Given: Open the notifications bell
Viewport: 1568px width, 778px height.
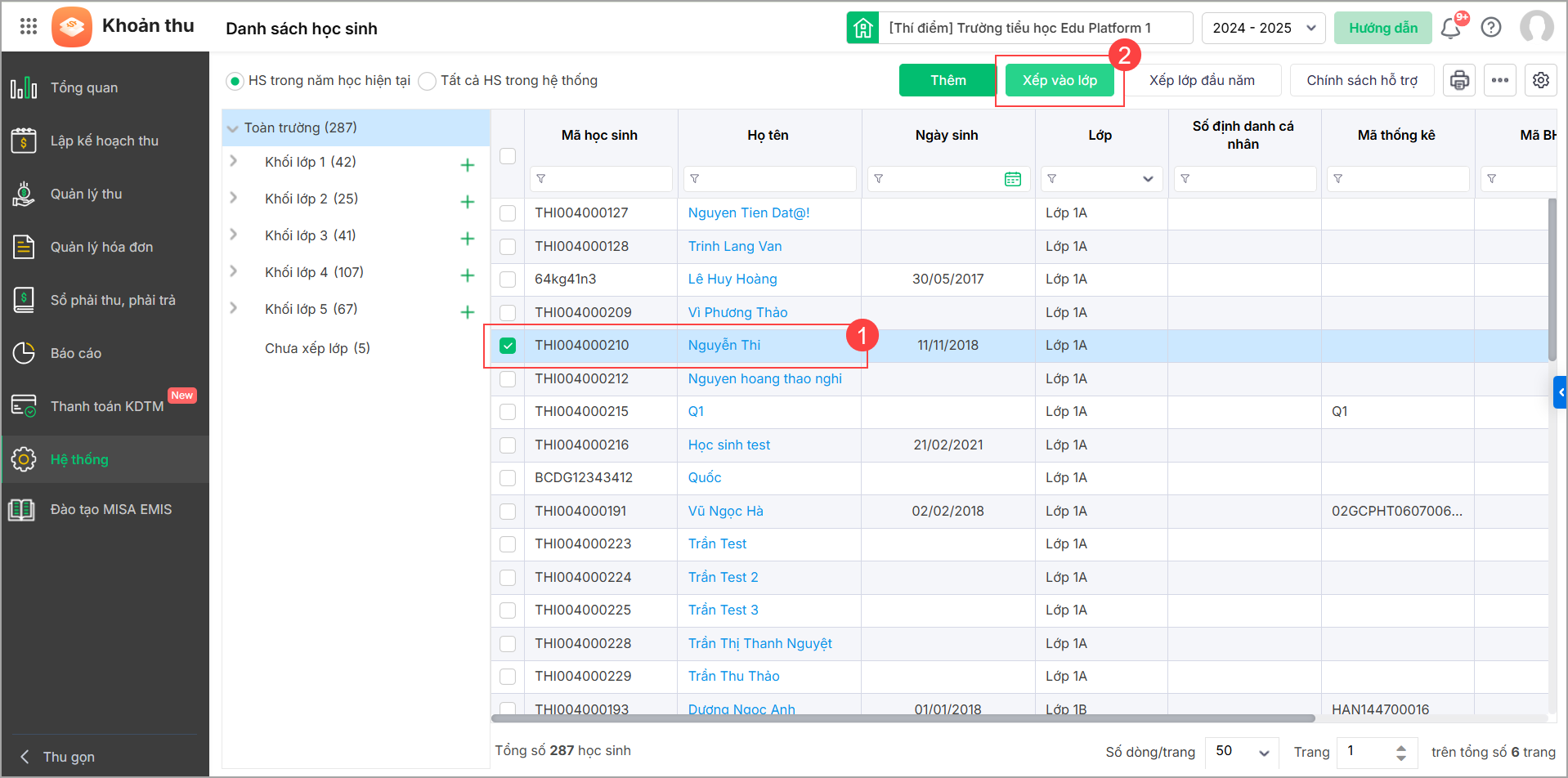Looking at the screenshot, I should (x=1451, y=28).
